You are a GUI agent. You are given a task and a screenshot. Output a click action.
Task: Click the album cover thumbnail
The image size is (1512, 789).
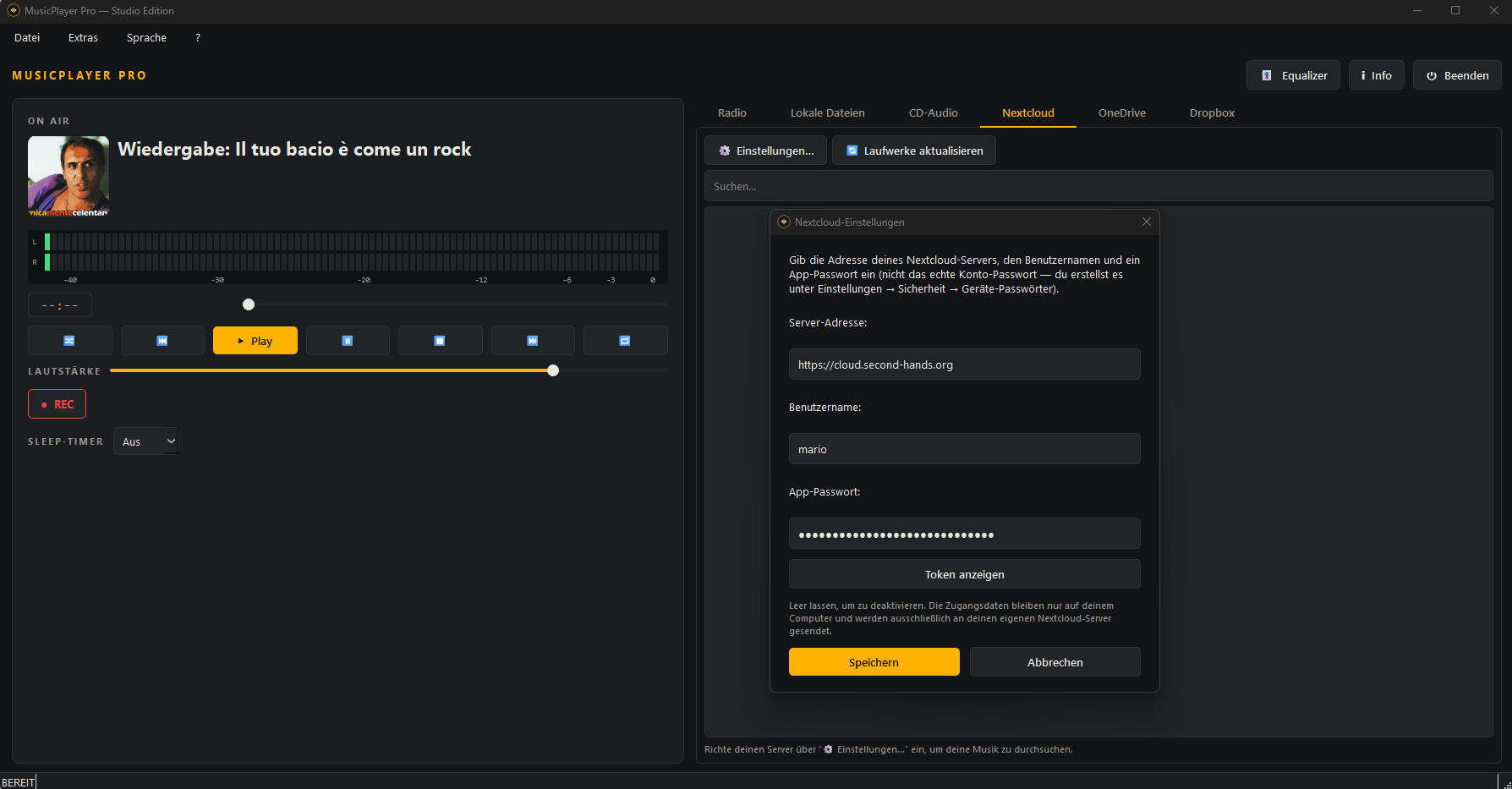[68, 177]
